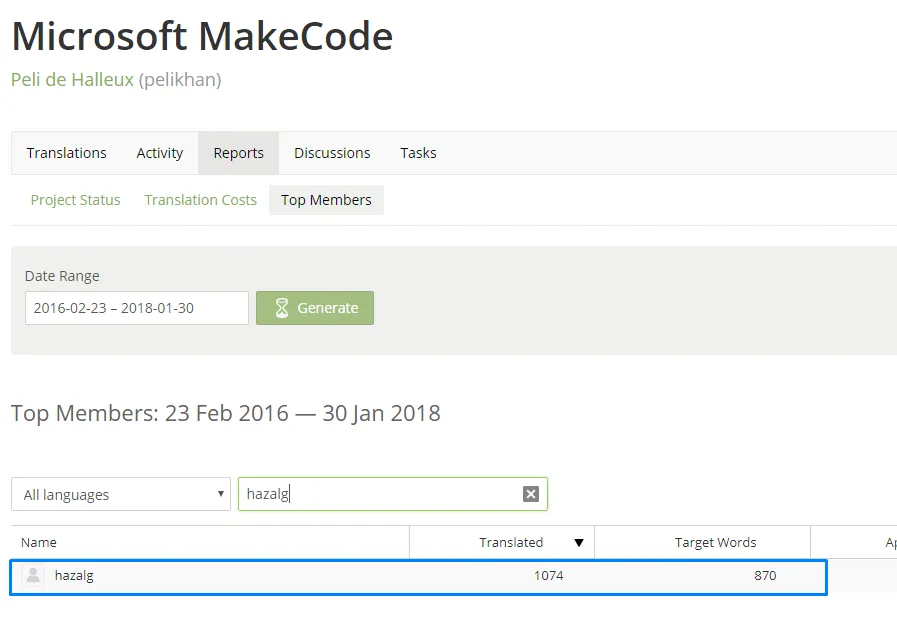Click the Generate button
The height and width of the screenshot is (627, 897).
(315, 308)
